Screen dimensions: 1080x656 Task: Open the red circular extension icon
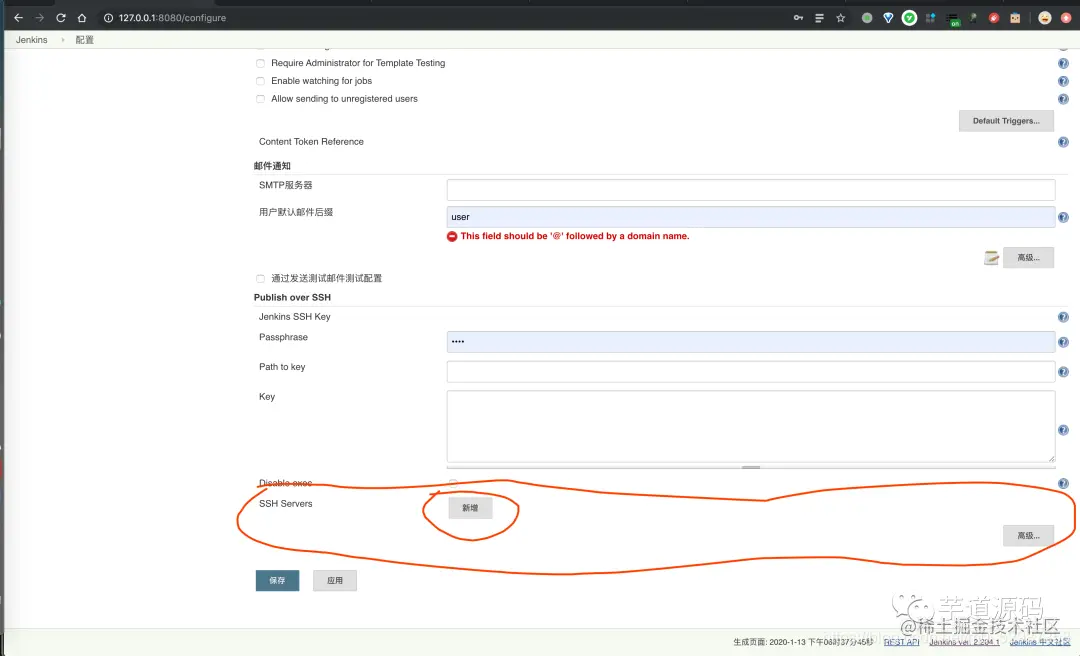pyautogui.click(x=994, y=18)
